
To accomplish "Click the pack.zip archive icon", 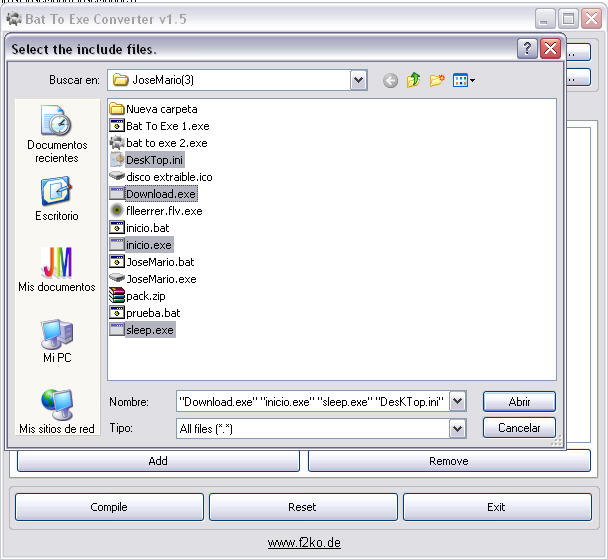I will pos(117,296).
